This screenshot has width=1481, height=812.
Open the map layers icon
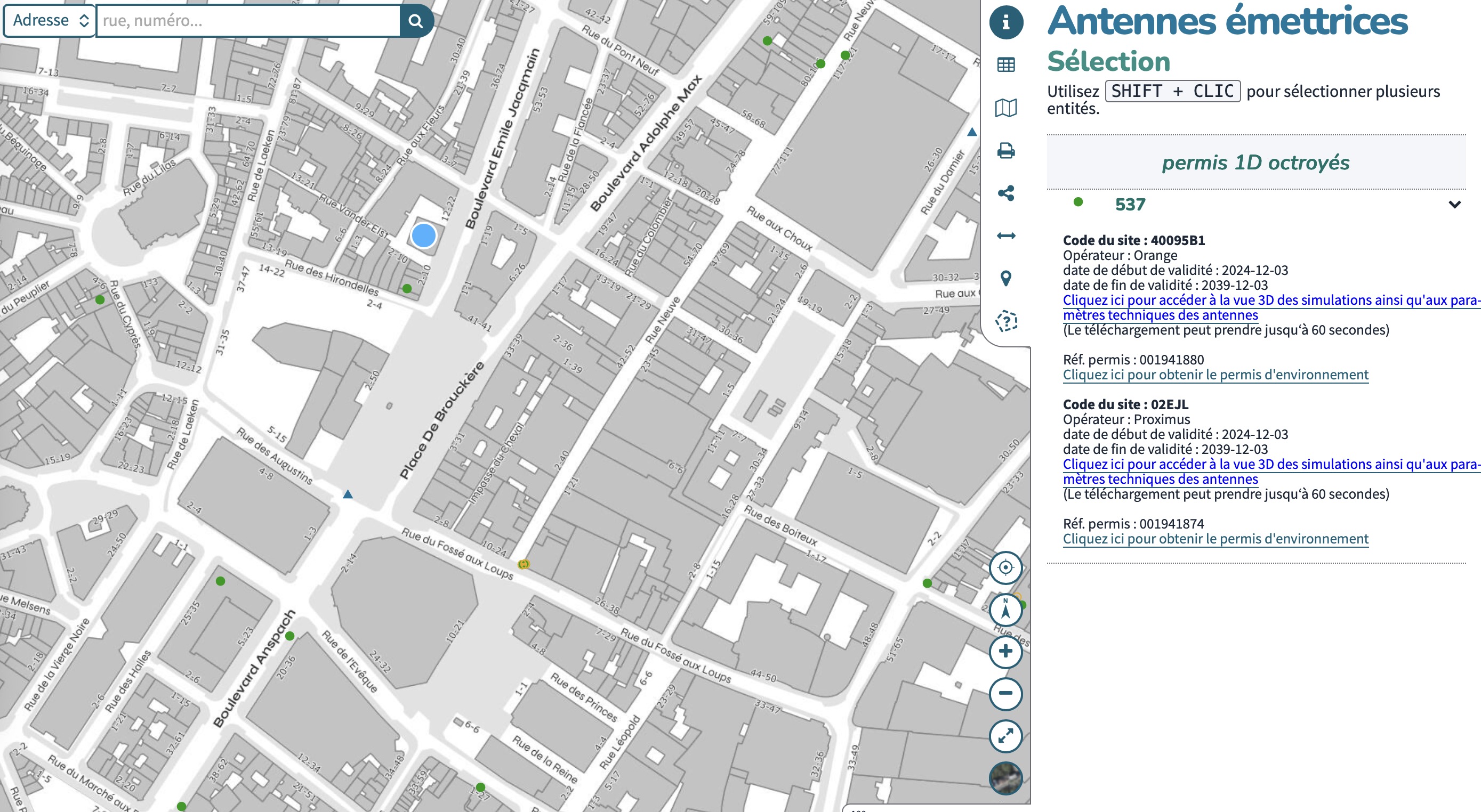point(1005,108)
